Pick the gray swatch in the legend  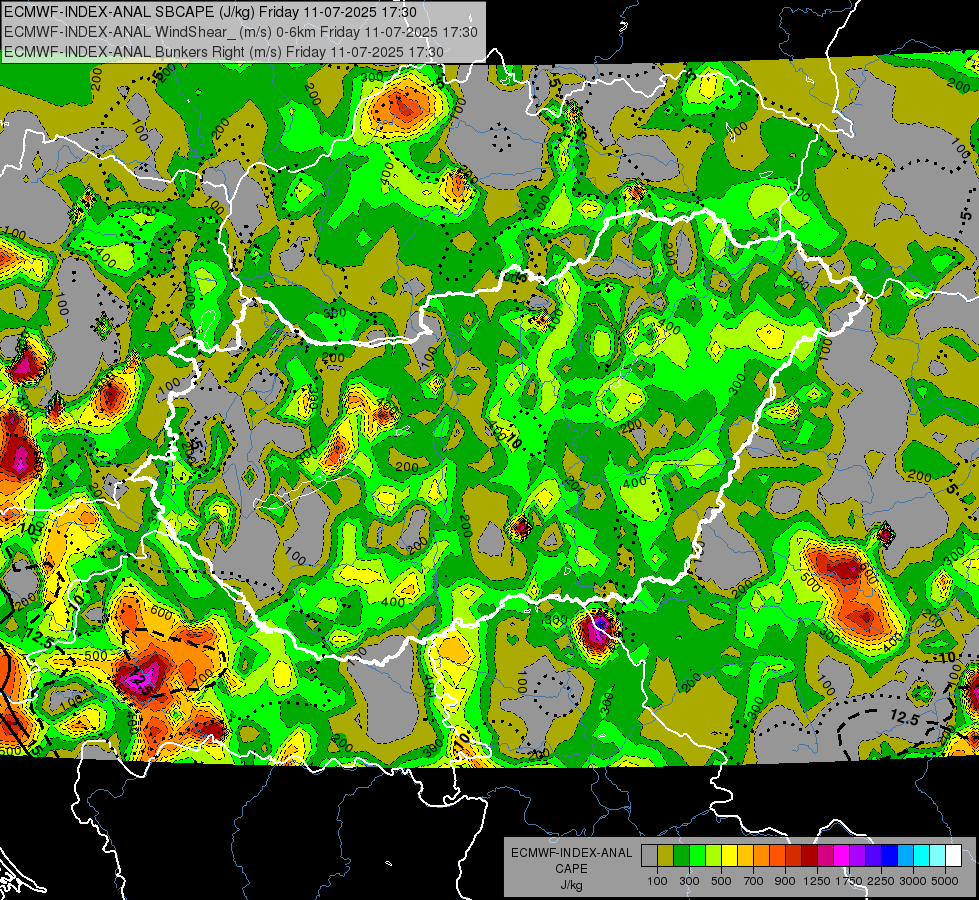[649, 856]
